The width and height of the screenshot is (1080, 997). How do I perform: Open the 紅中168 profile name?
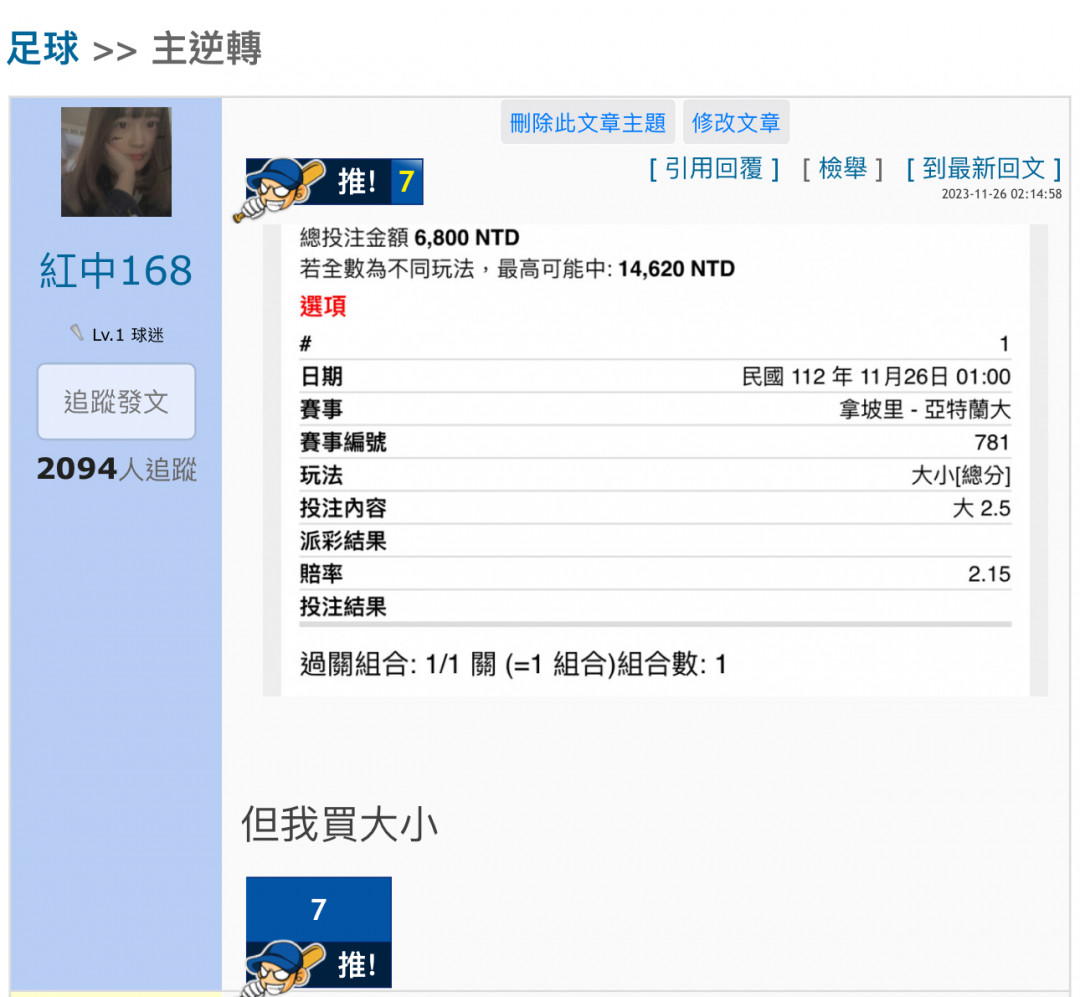[116, 270]
